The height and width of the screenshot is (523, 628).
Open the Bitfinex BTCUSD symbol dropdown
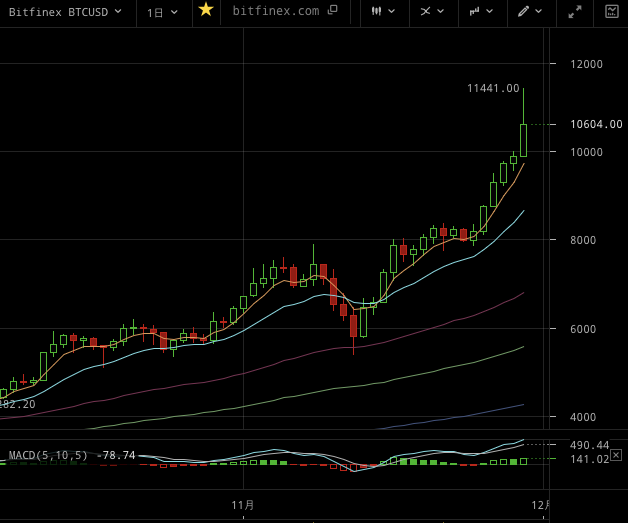[x=65, y=12]
